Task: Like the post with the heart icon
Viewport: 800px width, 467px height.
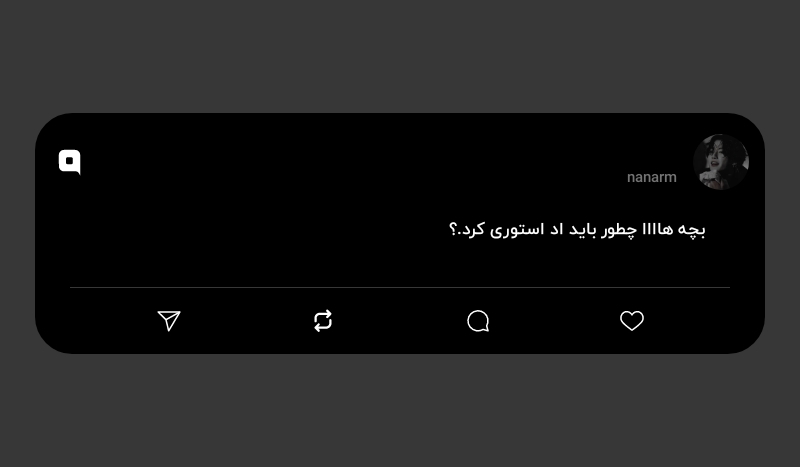Action: 632,321
